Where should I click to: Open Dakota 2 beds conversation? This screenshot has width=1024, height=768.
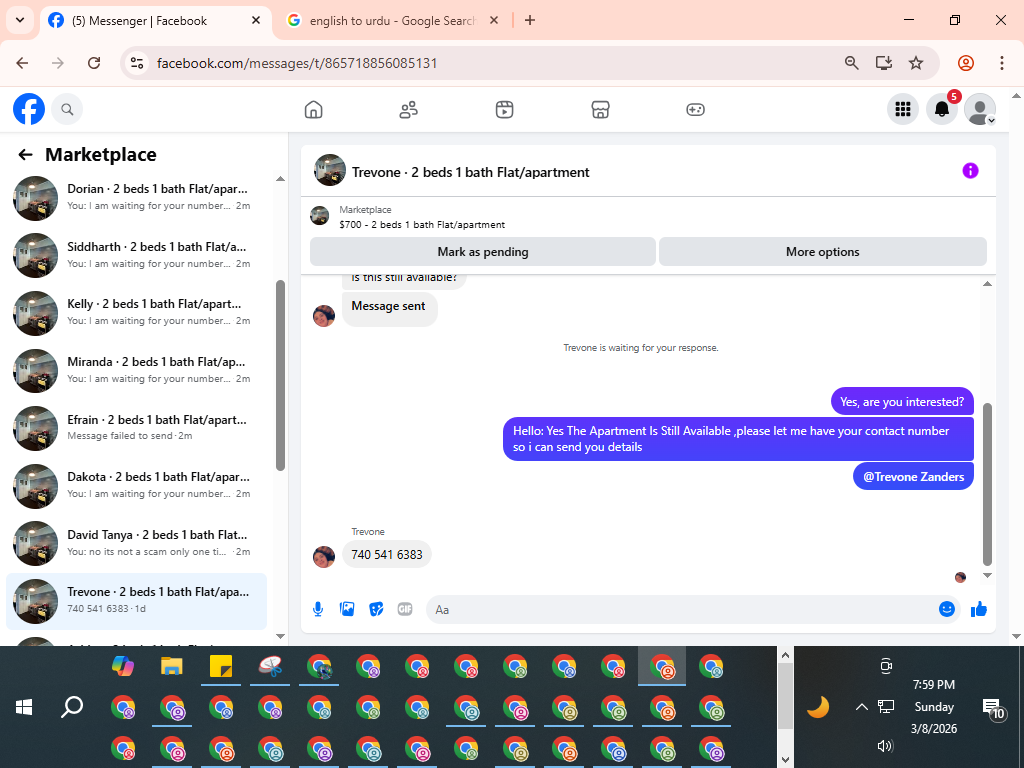[x=138, y=485]
